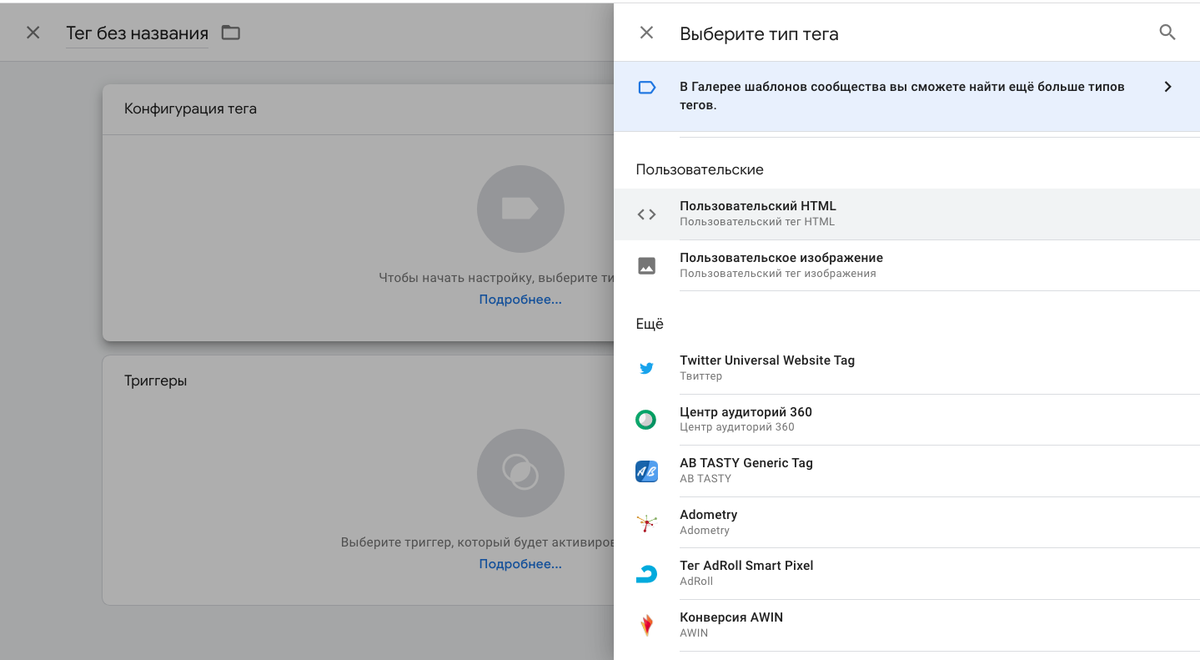The width and height of the screenshot is (1200, 660).
Task: Select the Adometry tag type
Action: tap(708, 521)
